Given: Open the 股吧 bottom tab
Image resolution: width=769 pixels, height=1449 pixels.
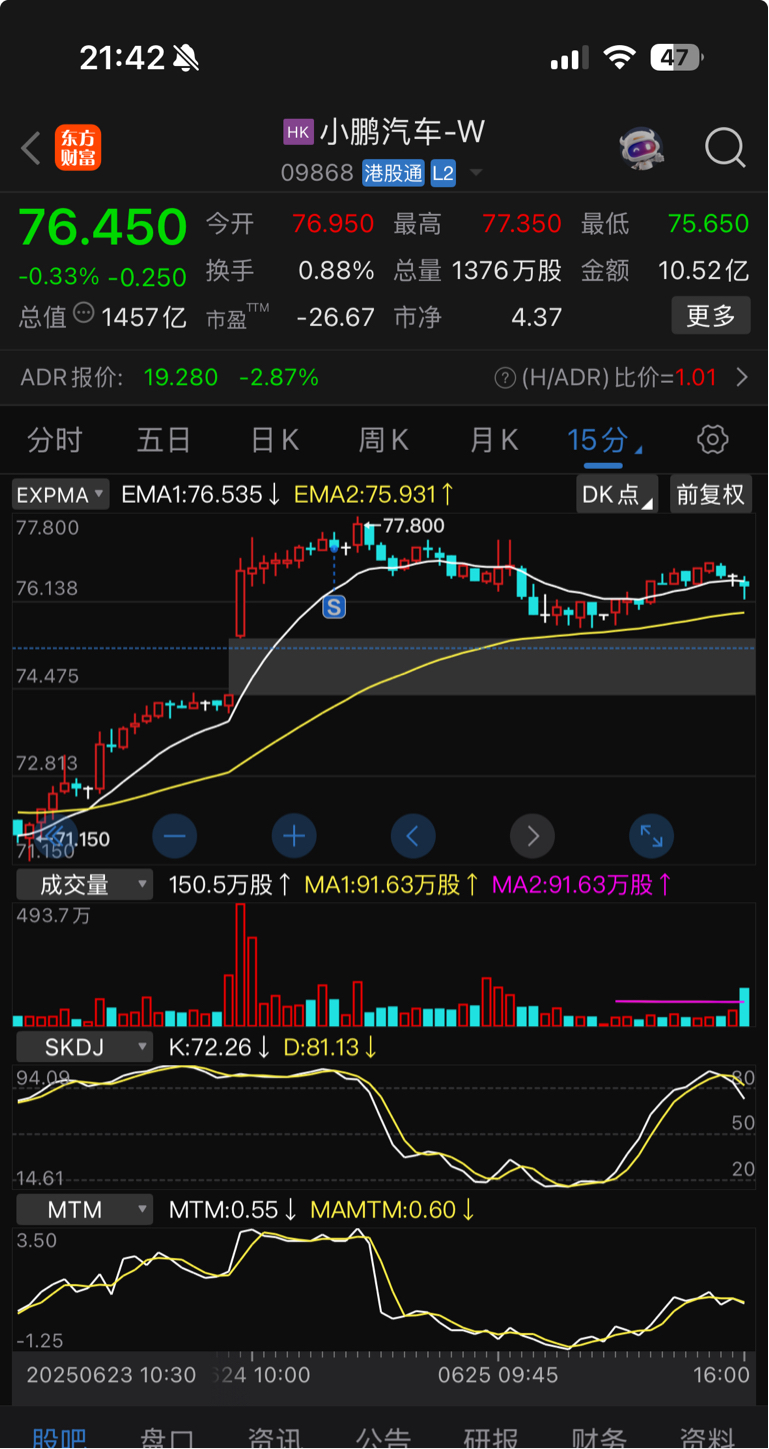Looking at the screenshot, I should pyautogui.click(x=60, y=1437).
